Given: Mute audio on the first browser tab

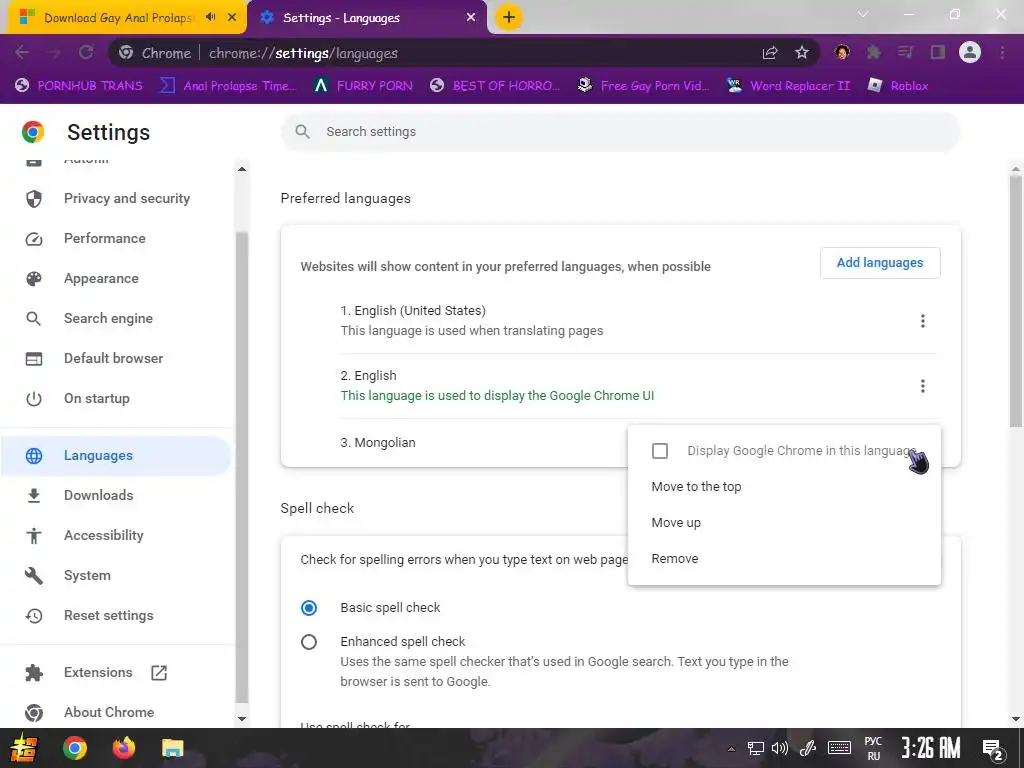Looking at the screenshot, I should click(210, 17).
